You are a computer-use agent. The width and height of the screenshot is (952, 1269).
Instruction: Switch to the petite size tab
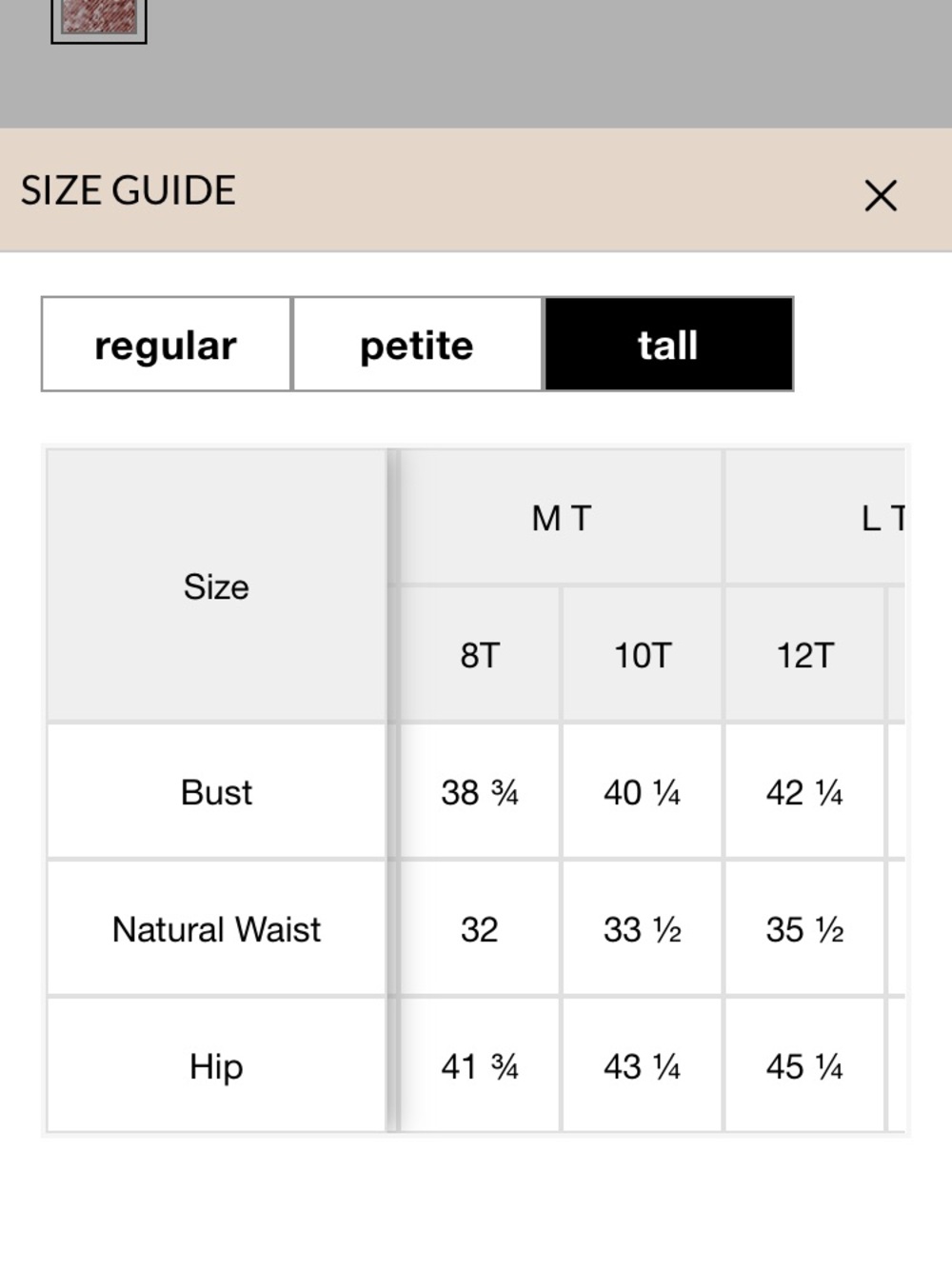coord(417,344)
